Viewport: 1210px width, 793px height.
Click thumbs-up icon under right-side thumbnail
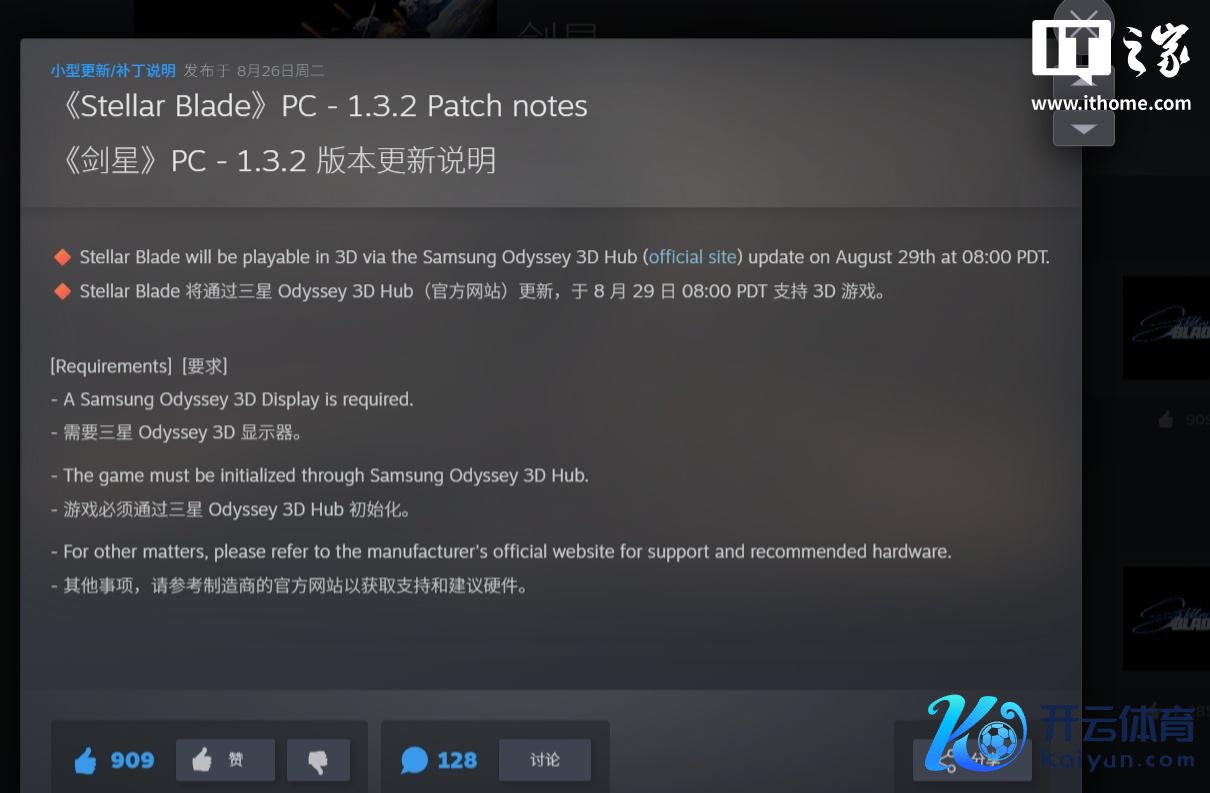1165,420
